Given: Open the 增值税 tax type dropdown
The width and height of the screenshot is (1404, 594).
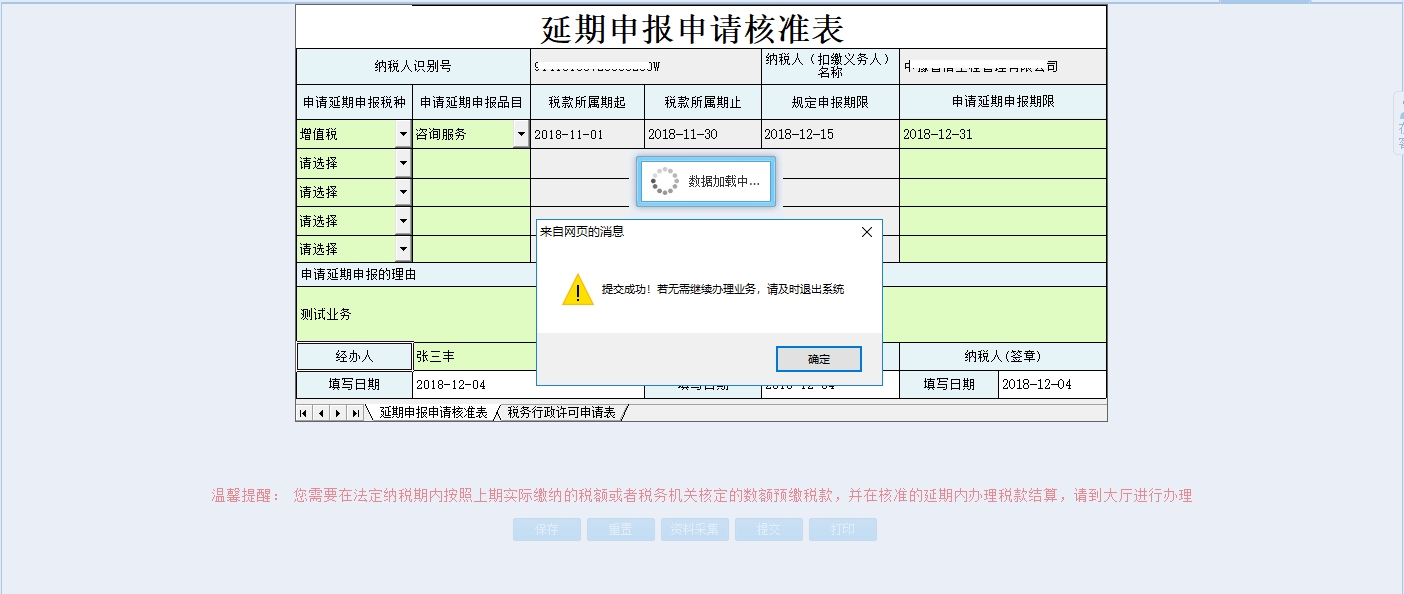Looking at the screenshot, I should [404, 133].
